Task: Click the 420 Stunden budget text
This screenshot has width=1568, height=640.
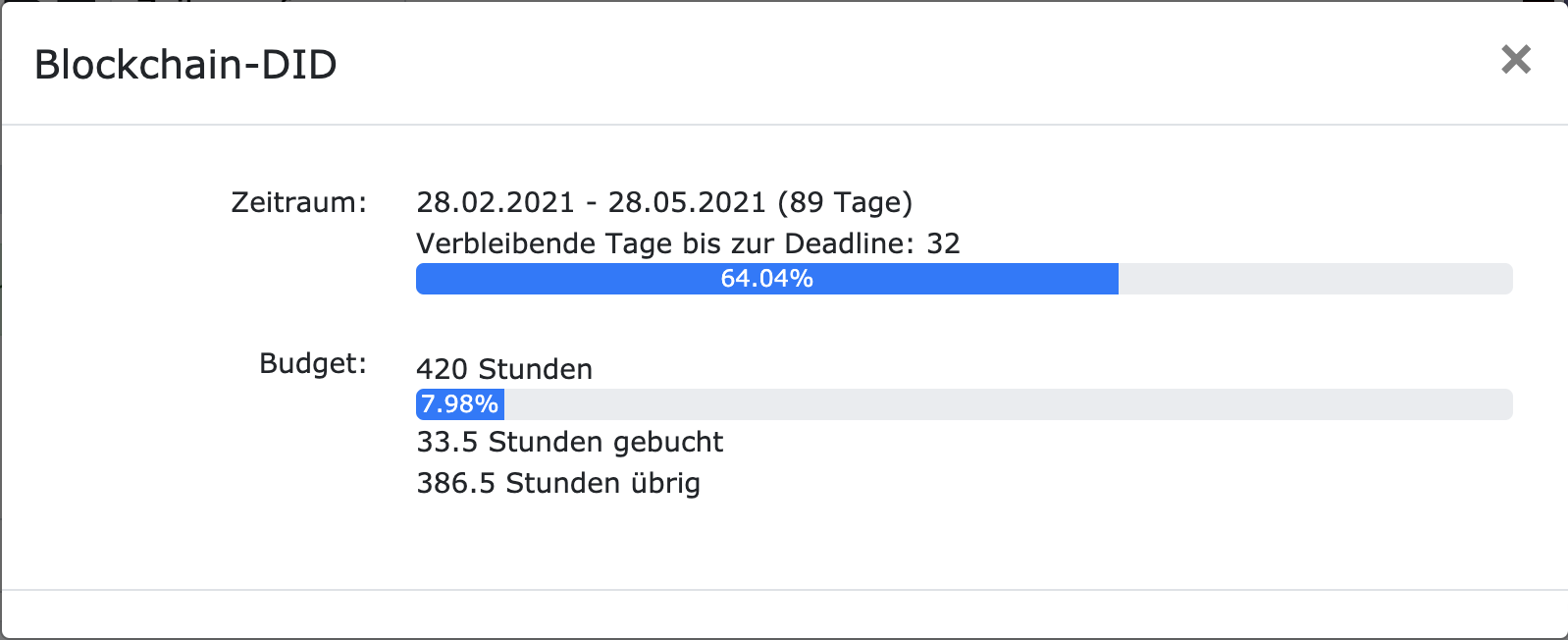Action: (x=504, y=369)
